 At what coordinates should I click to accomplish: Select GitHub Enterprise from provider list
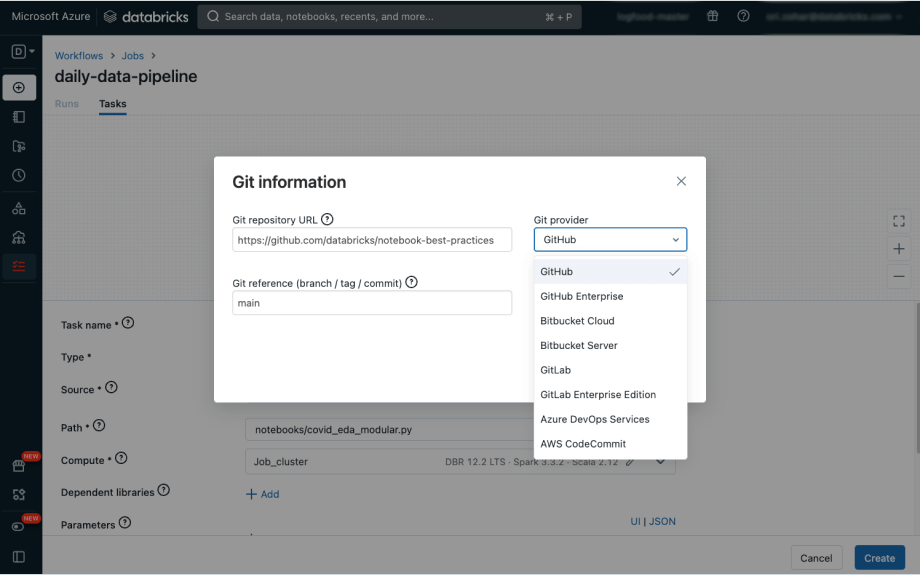click(581, 296)
